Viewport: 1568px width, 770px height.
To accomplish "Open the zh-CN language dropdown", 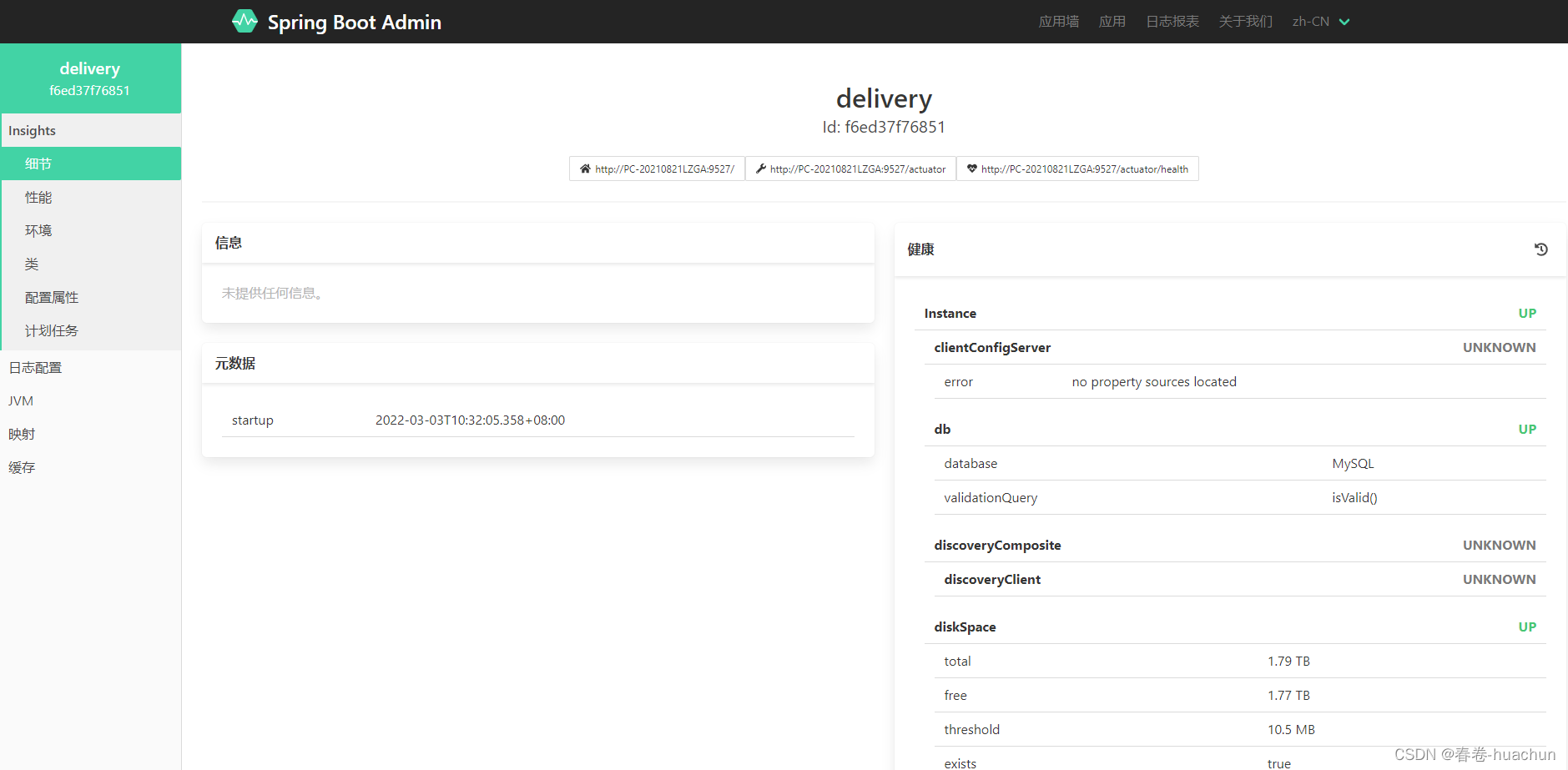I will point(1320,22).
